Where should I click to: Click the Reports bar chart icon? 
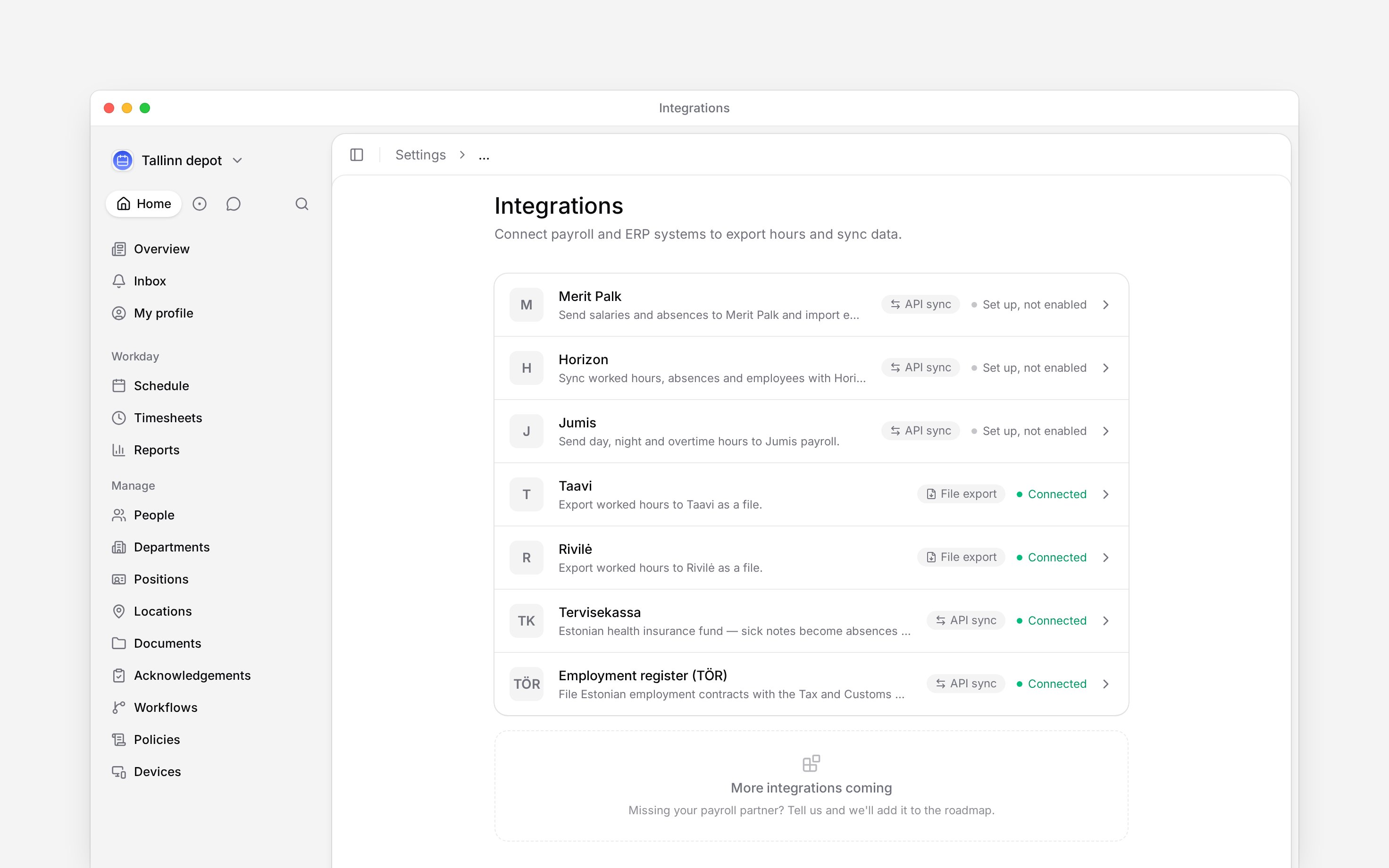point(119,450)
